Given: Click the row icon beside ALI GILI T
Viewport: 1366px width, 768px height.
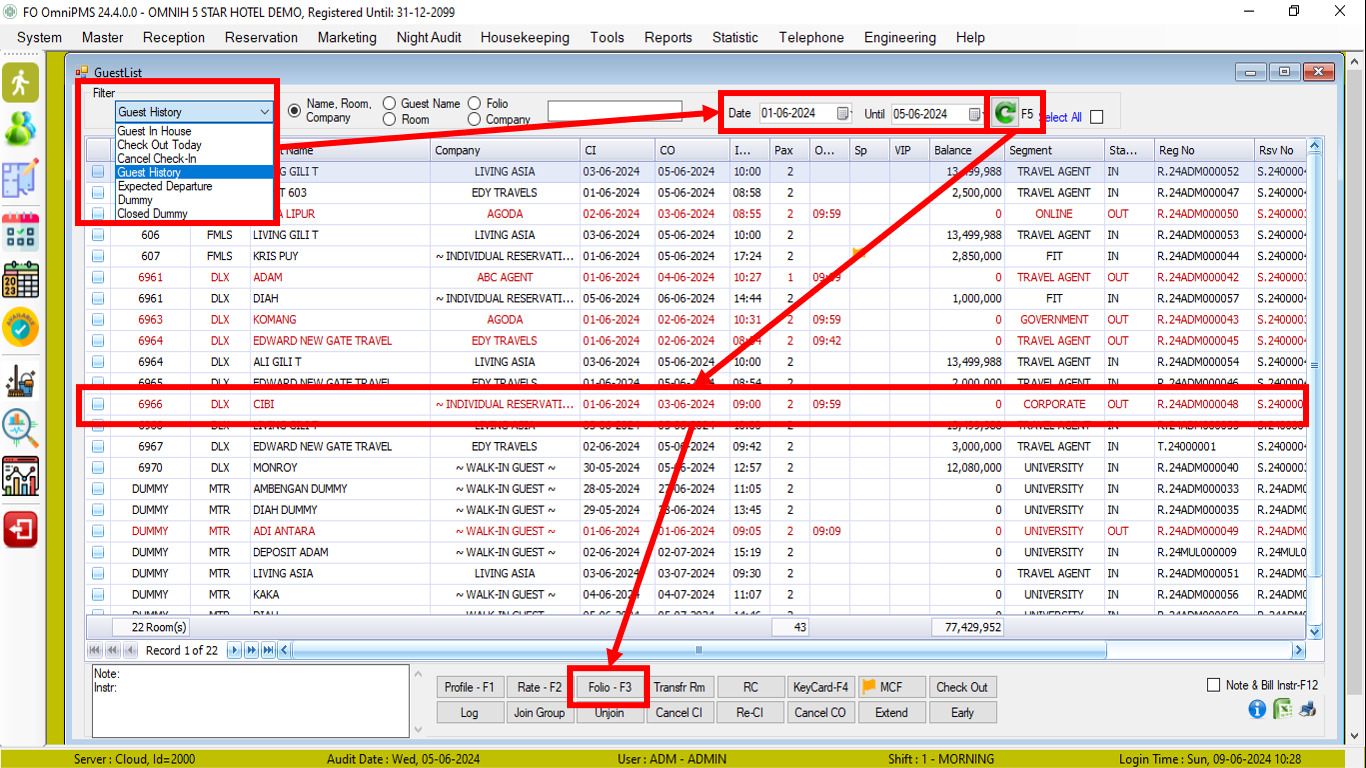Looking at the screenshot, I should pyautogui.click(x=98, y=362).
